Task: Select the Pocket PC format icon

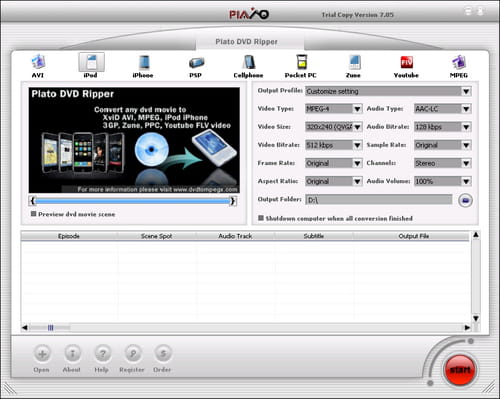Action: coord(301,62)
